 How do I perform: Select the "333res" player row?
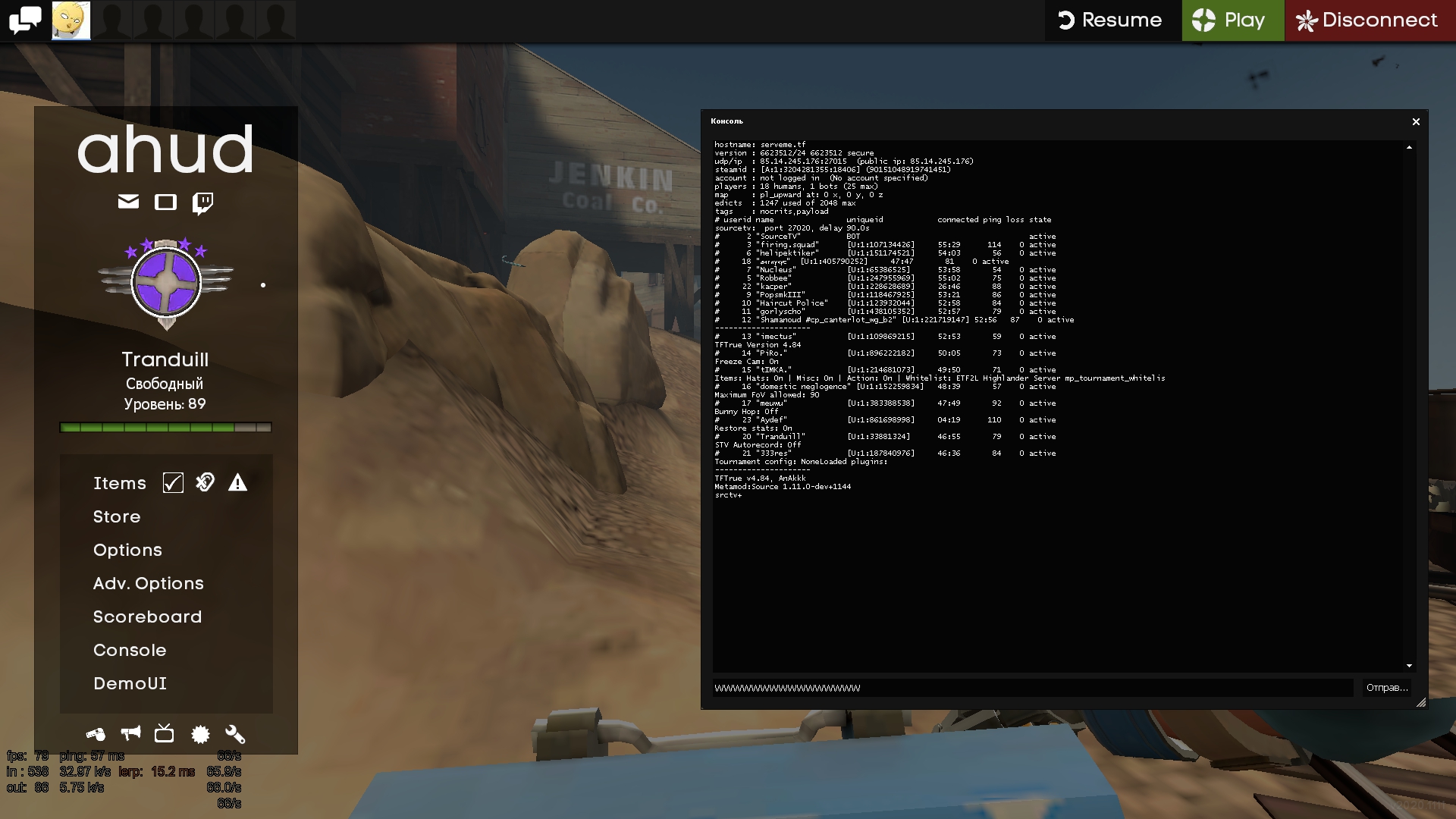click(x=885, y=453)
